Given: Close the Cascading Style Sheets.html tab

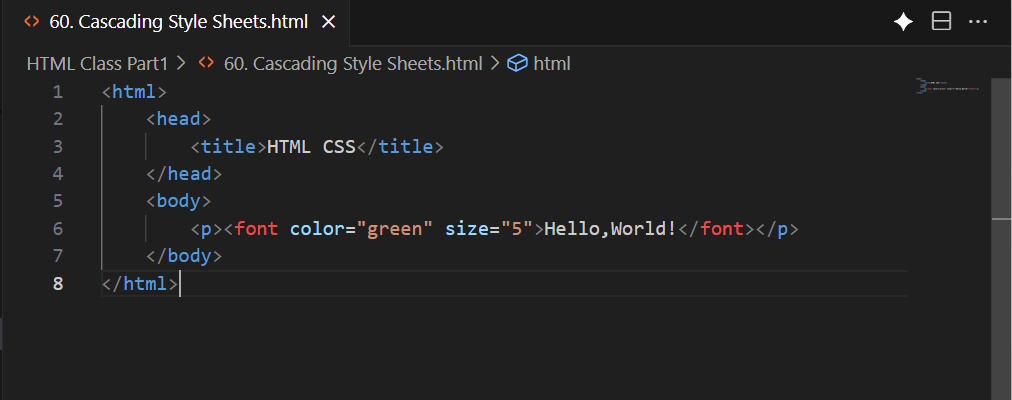Looking at the screenshot, I should click(x=328, y=22).
